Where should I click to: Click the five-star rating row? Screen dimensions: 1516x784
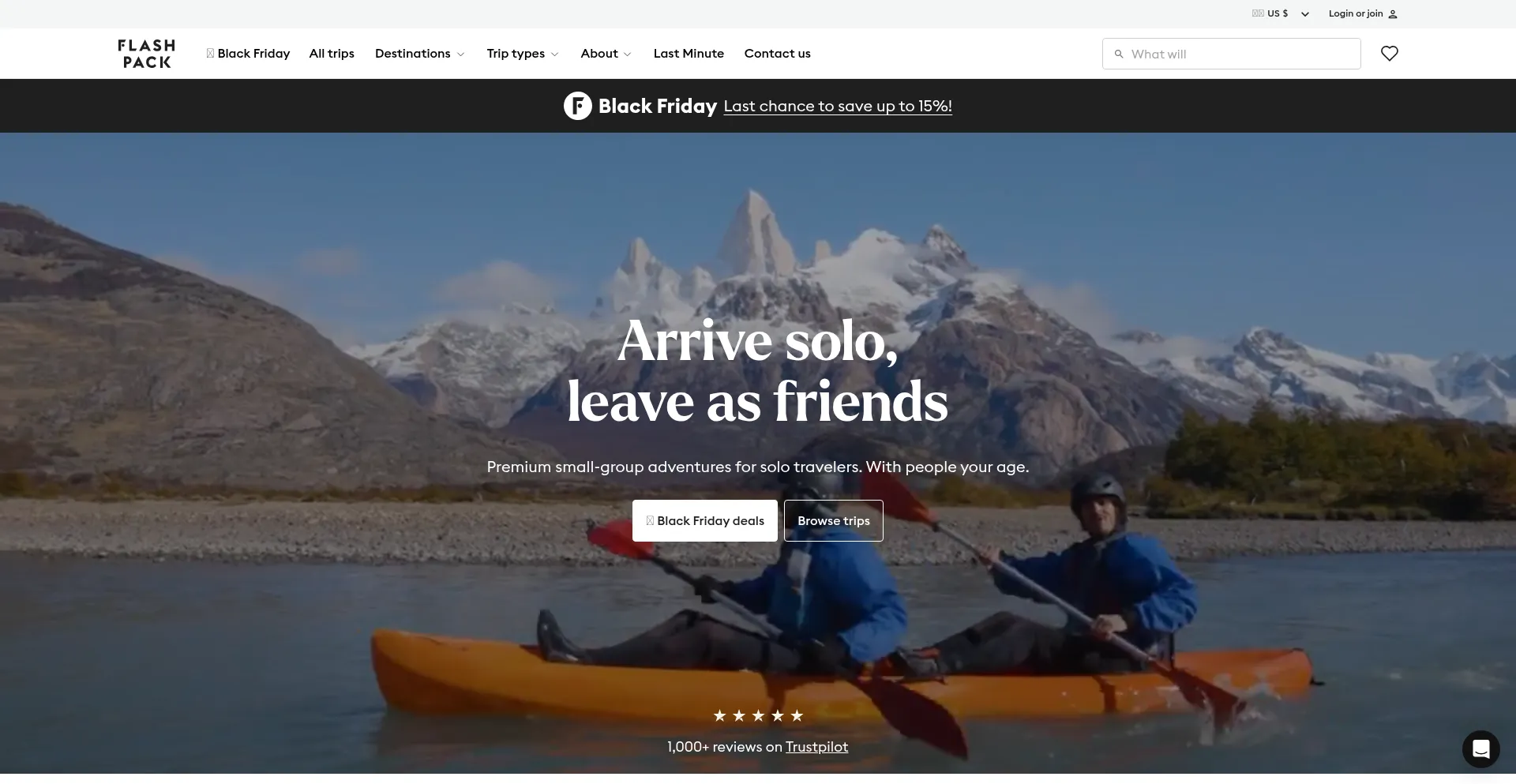(758, 715)
